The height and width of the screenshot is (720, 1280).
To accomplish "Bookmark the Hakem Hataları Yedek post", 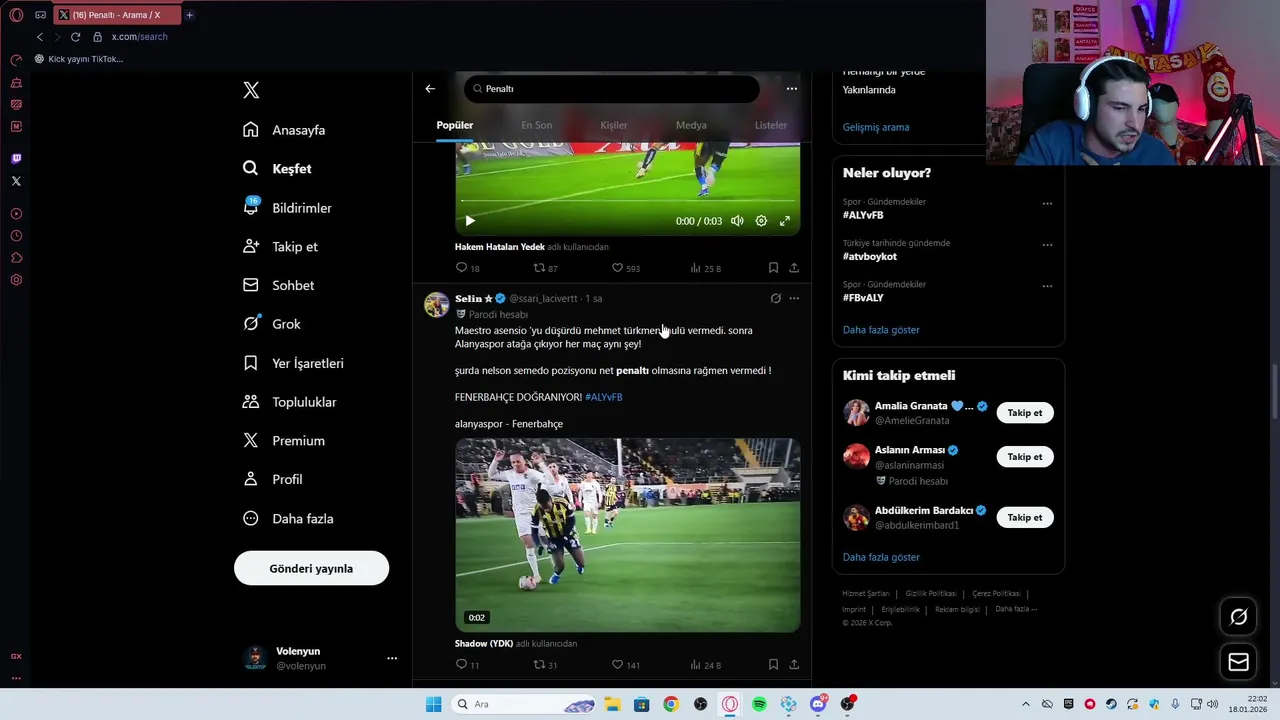I will (x=773, y=268).
